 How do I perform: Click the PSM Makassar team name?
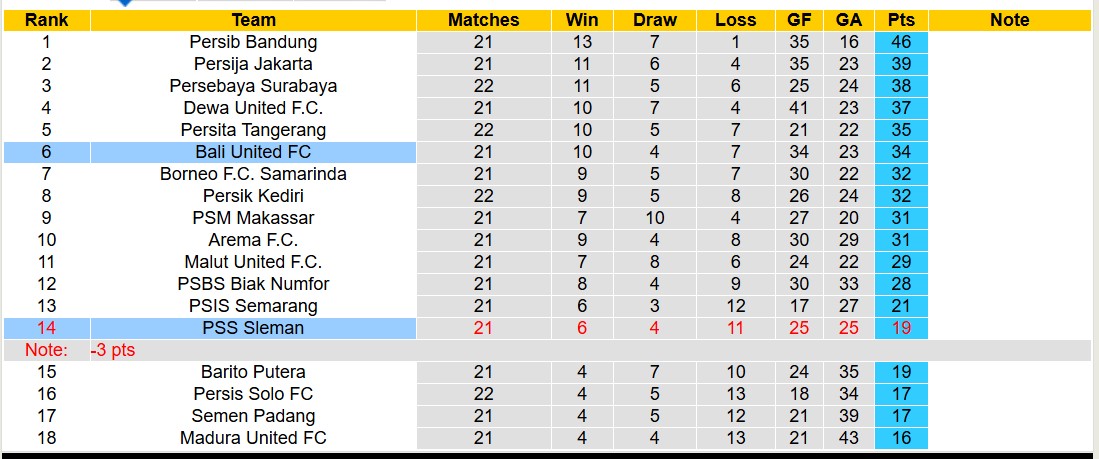point(253,218)
